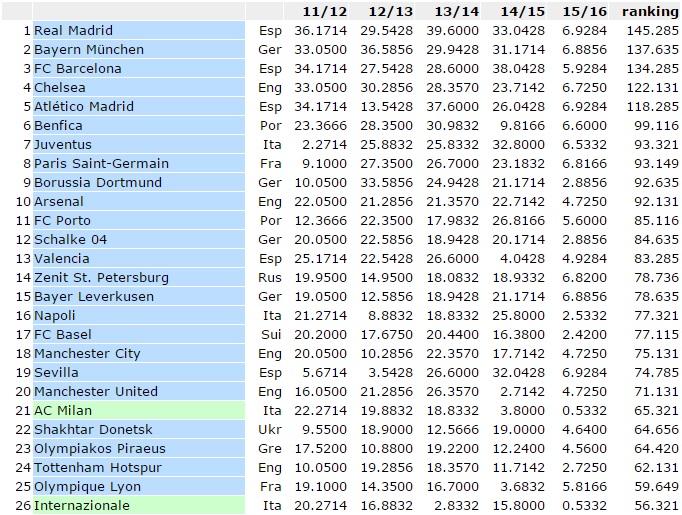The image size is (682, 515).
Task: Open the Real Madrid team link
Action: [x=73, y=31]
